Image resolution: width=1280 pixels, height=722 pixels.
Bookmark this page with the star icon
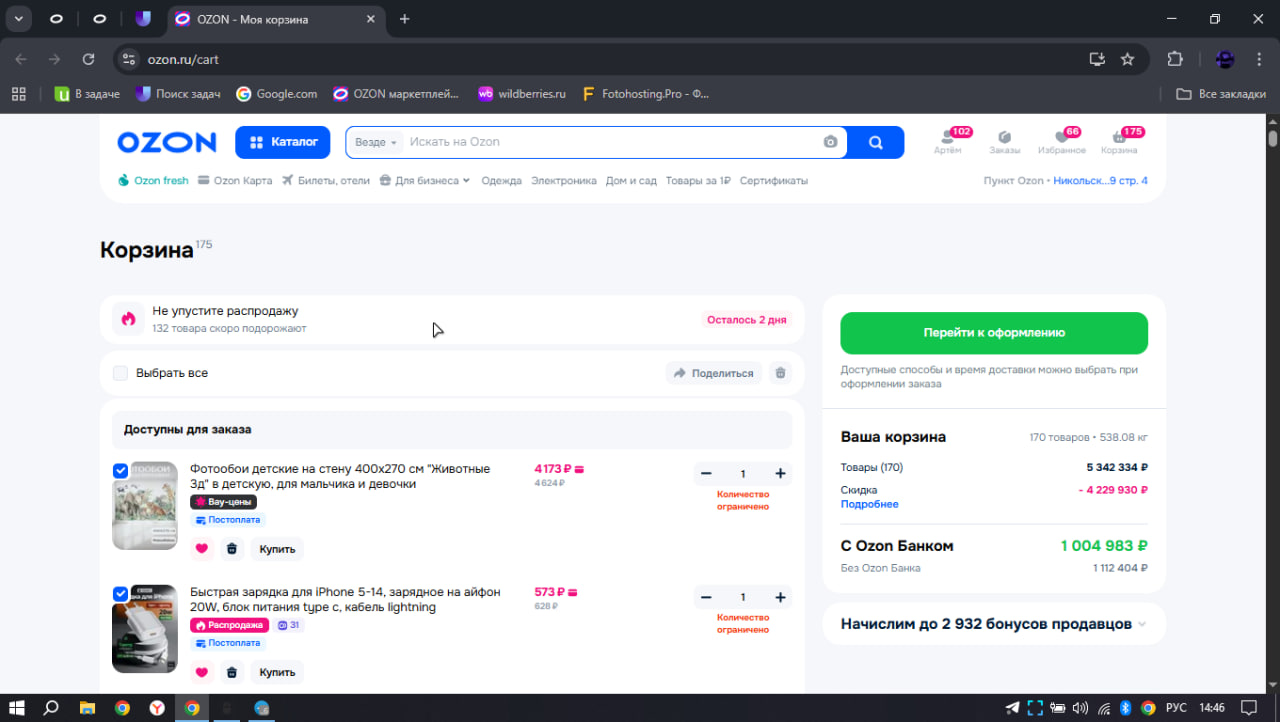(x=1127, y=59)
